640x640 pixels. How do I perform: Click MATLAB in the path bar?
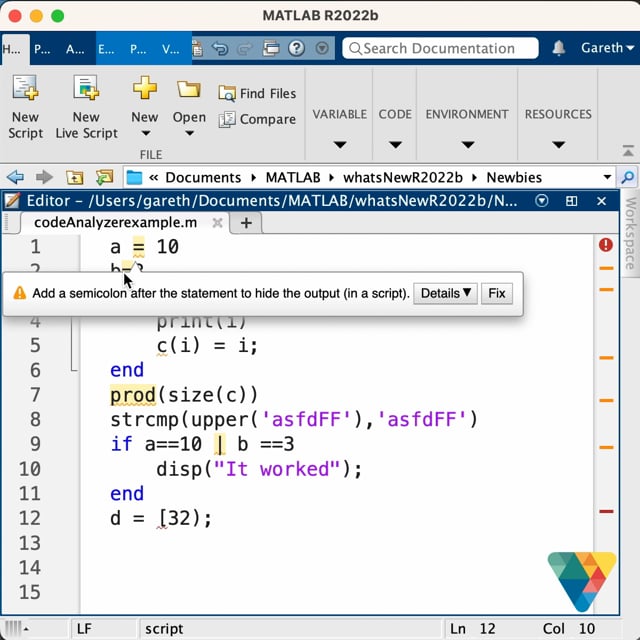(x=293, y=178)
